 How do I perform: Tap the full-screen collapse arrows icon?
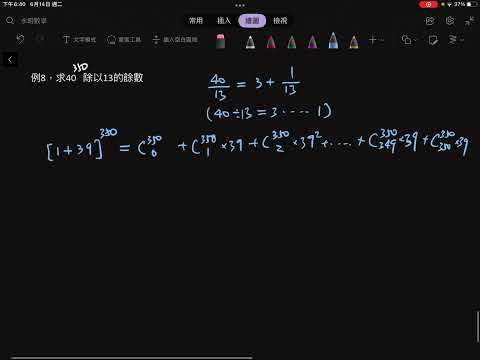click(469, 21)
